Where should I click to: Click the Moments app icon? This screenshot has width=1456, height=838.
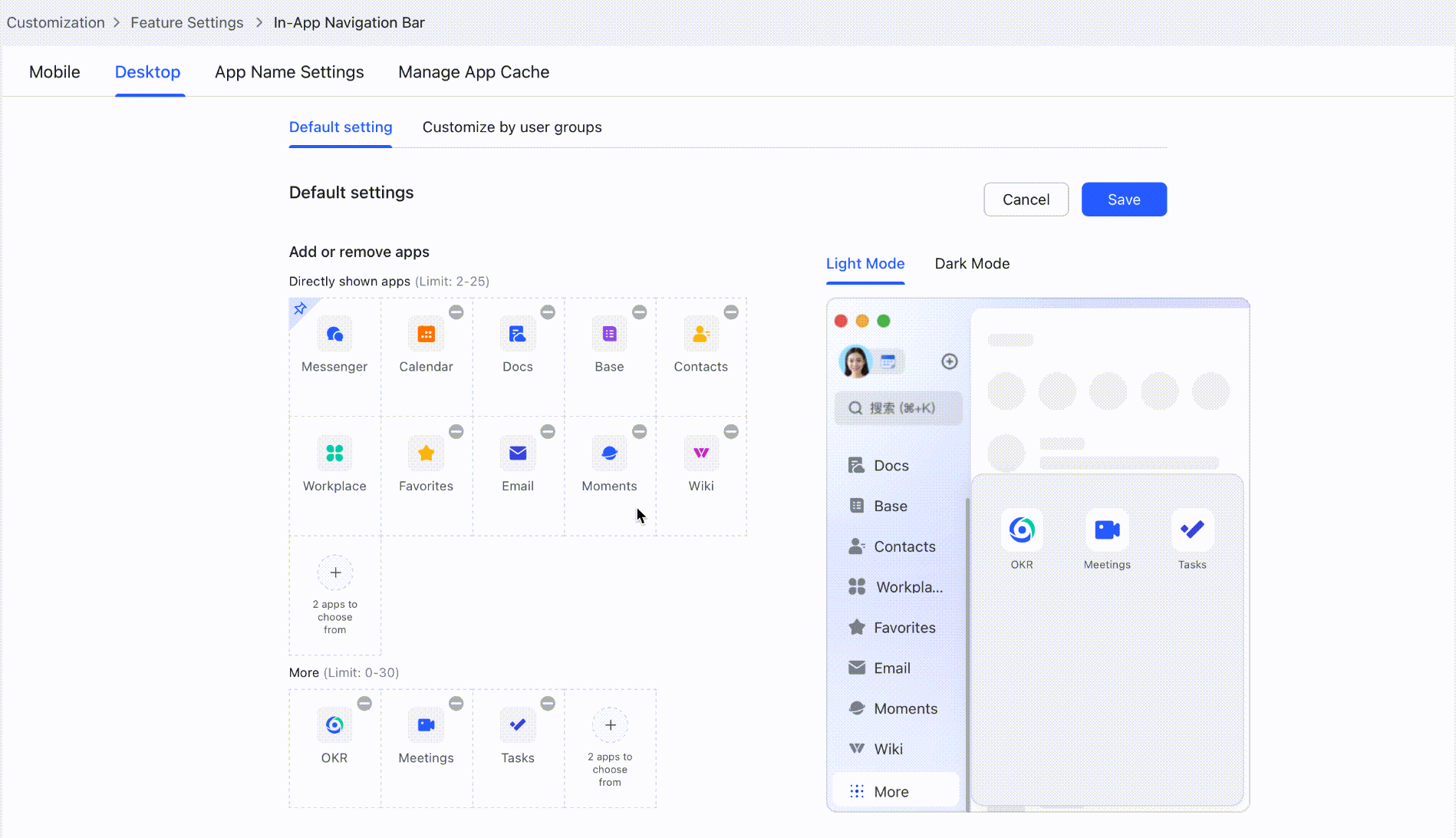click(609, 453)
